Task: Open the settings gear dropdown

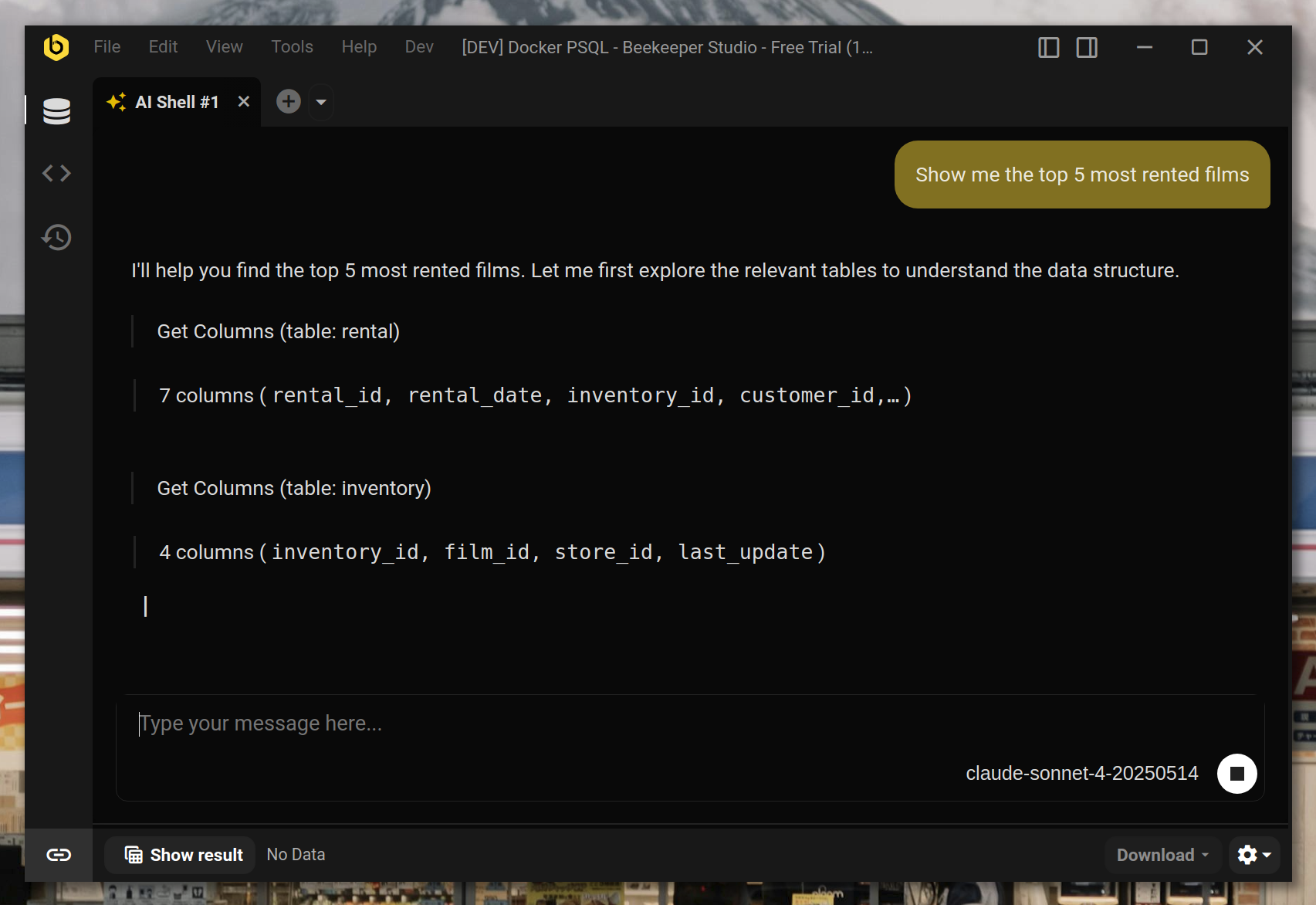Action: pos(1254,855)
